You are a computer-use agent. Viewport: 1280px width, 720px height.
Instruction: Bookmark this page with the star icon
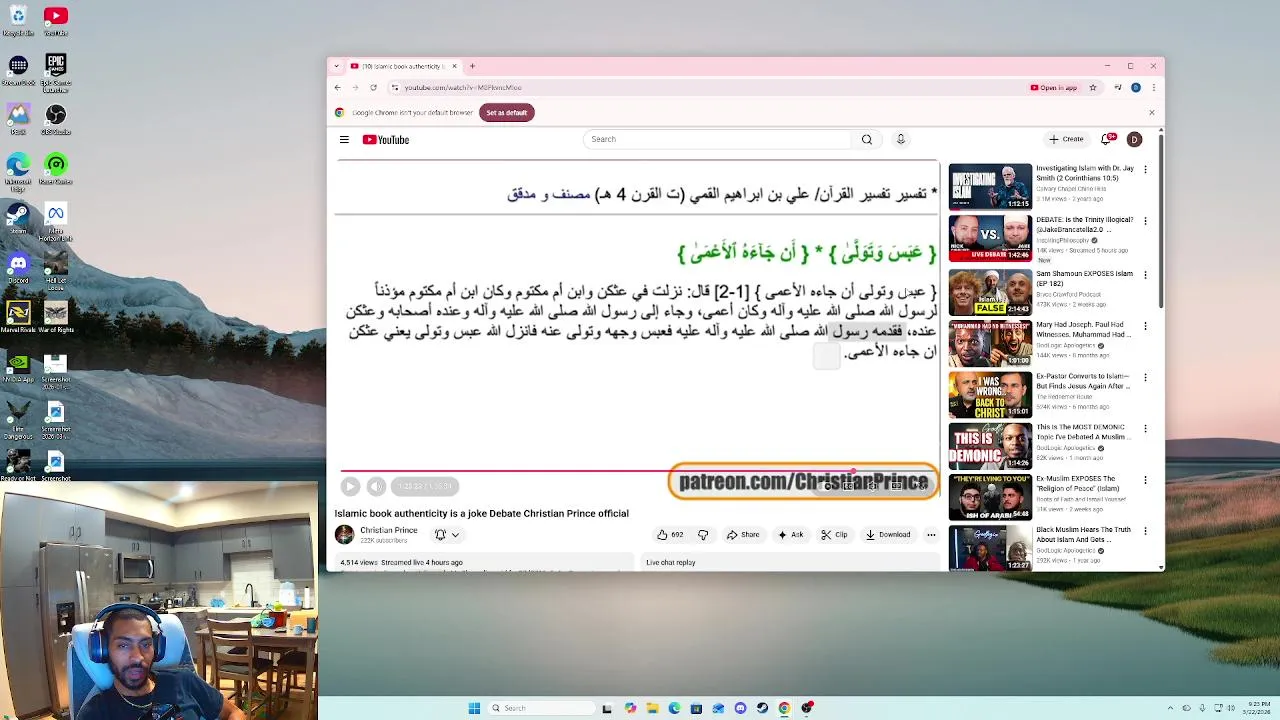pyautogui.click(x=1092, y=88)
